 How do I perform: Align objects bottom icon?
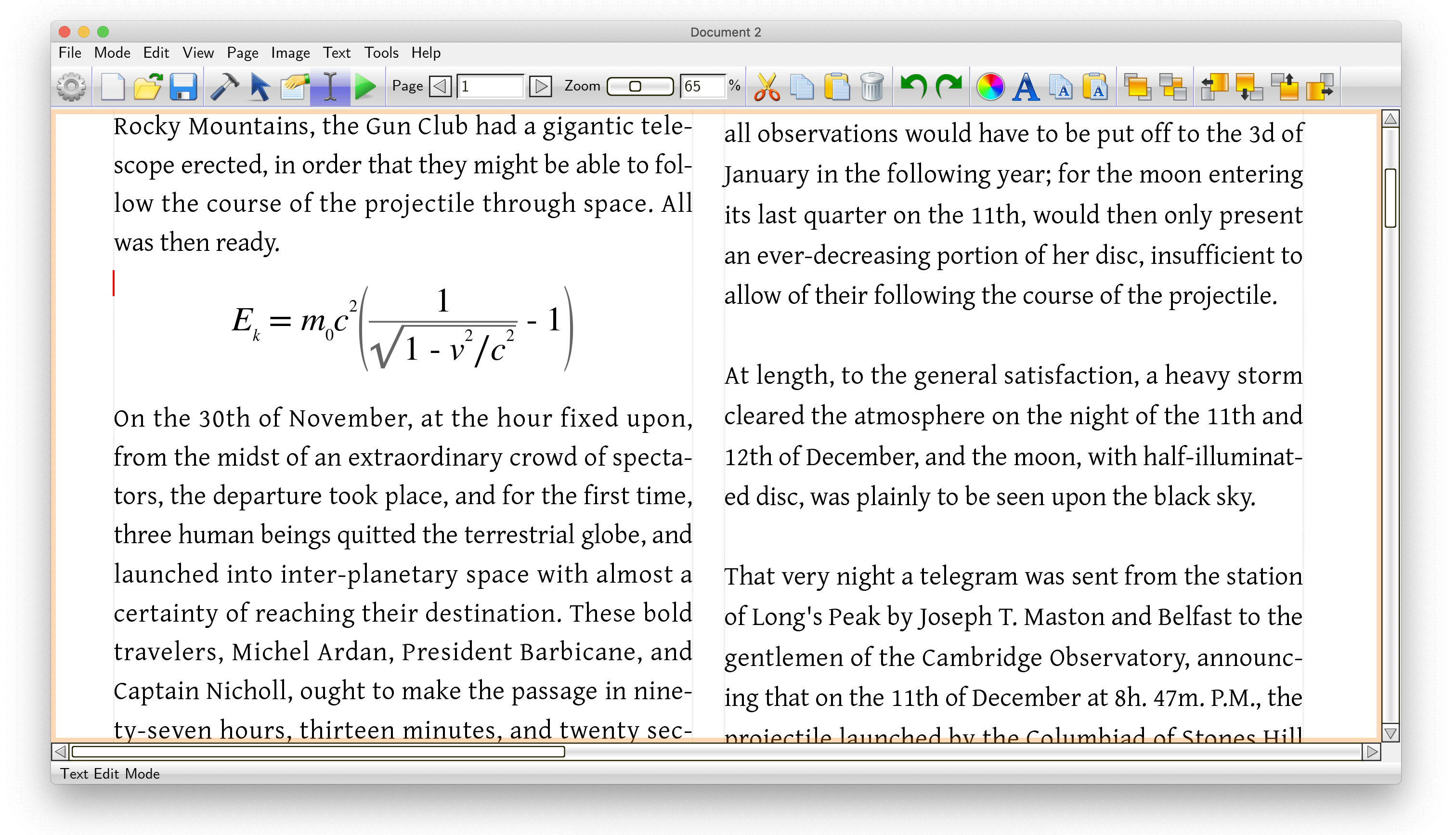(x=1249, y=87)
